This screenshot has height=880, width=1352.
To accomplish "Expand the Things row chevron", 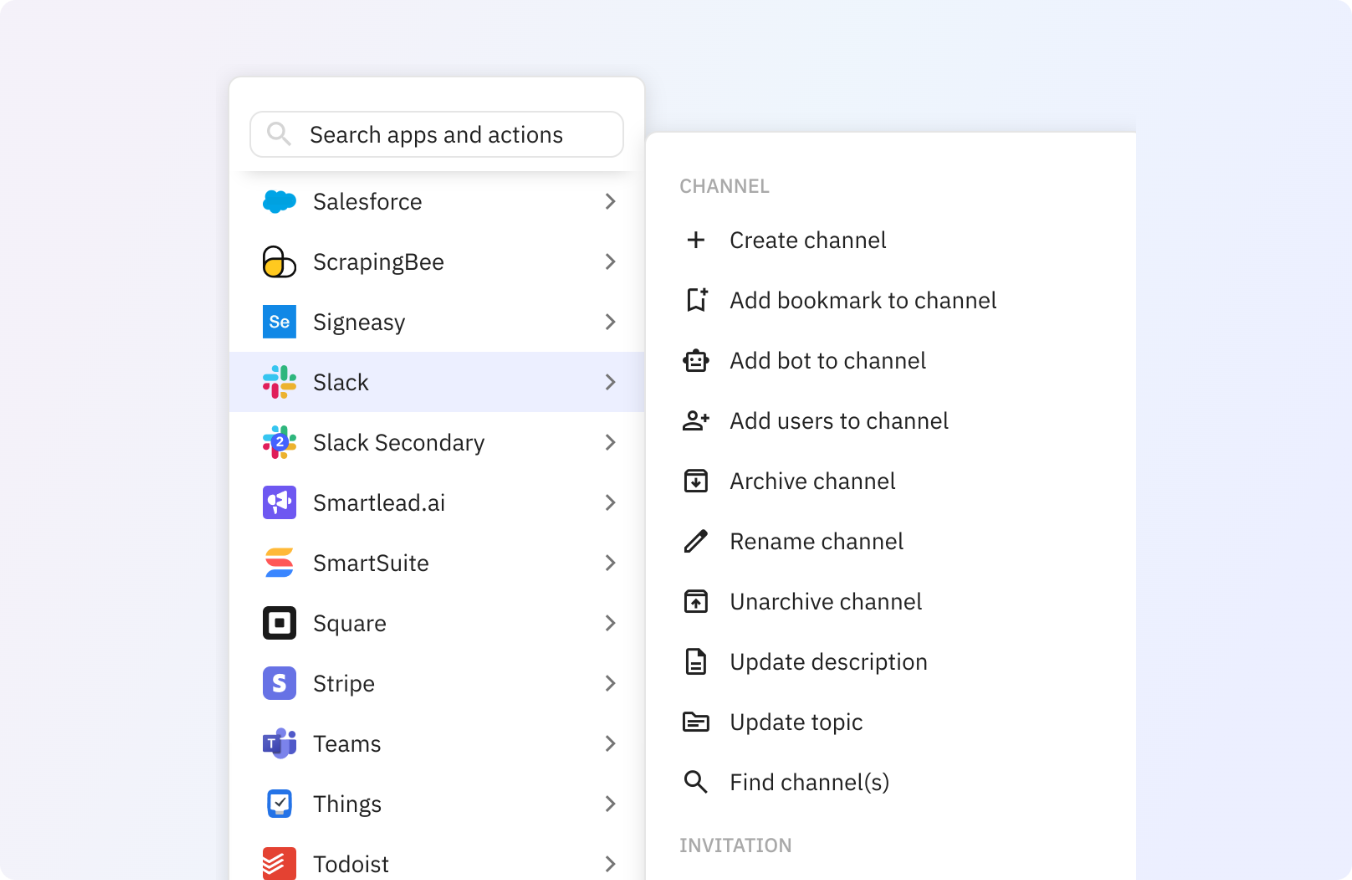I will tap(610, 804).
